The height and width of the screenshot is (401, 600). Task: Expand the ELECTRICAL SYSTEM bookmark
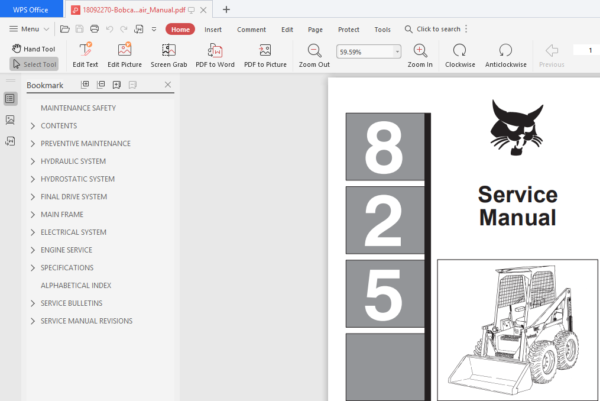[x=33, y=232]
